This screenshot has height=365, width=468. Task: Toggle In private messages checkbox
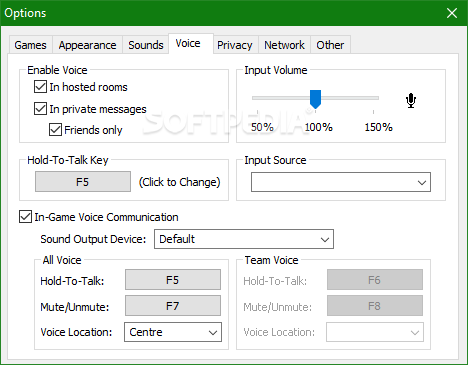(x=40, y=109)
